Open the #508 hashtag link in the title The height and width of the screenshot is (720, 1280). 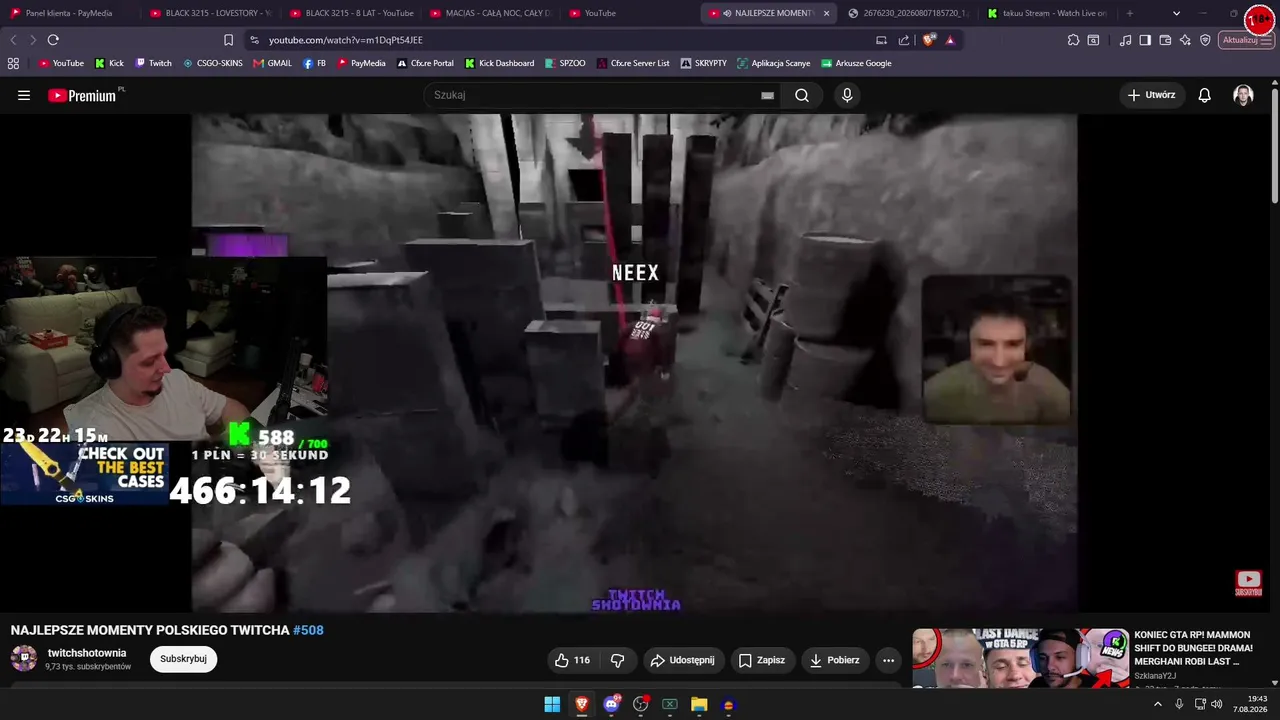[x=308, y=630]
